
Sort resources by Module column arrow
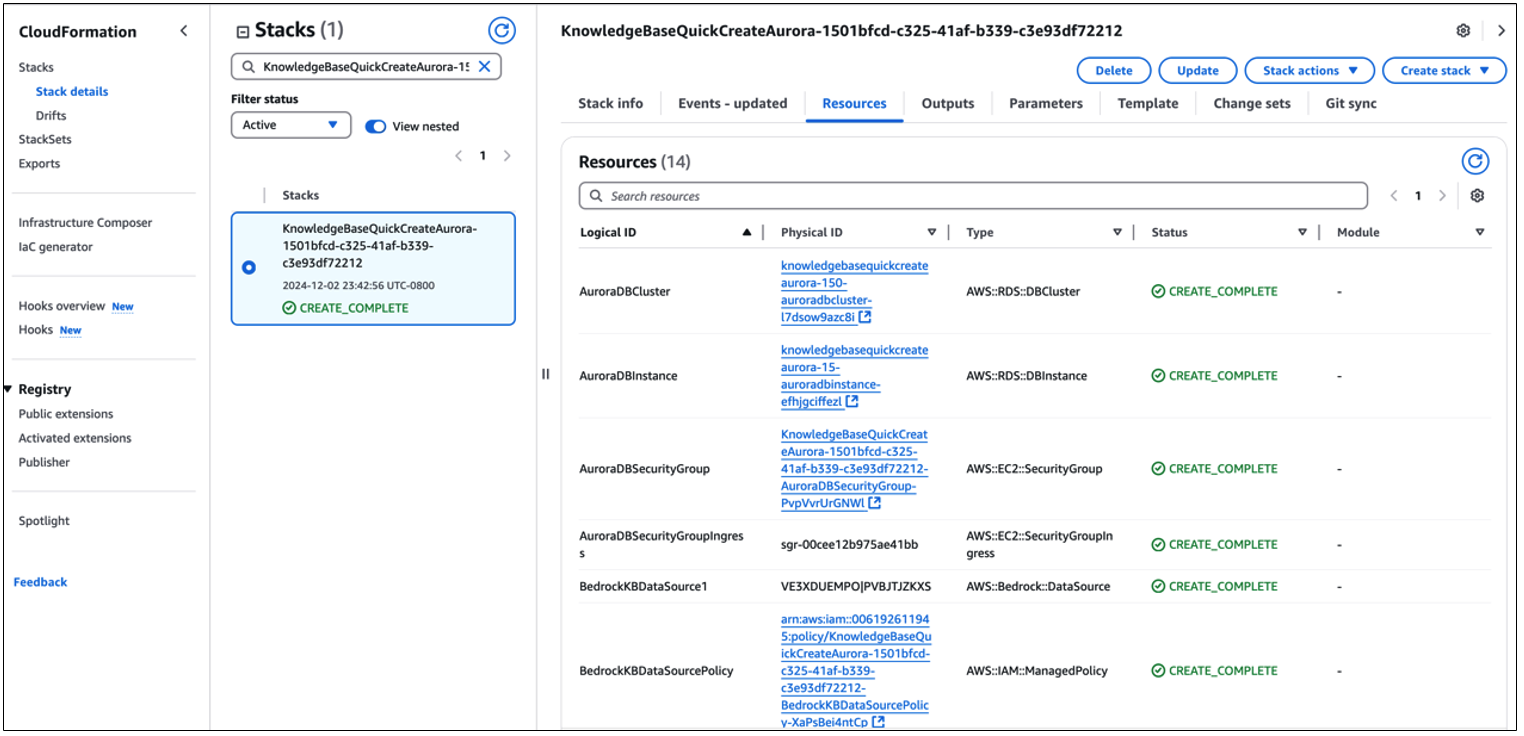pos(1480,232)
